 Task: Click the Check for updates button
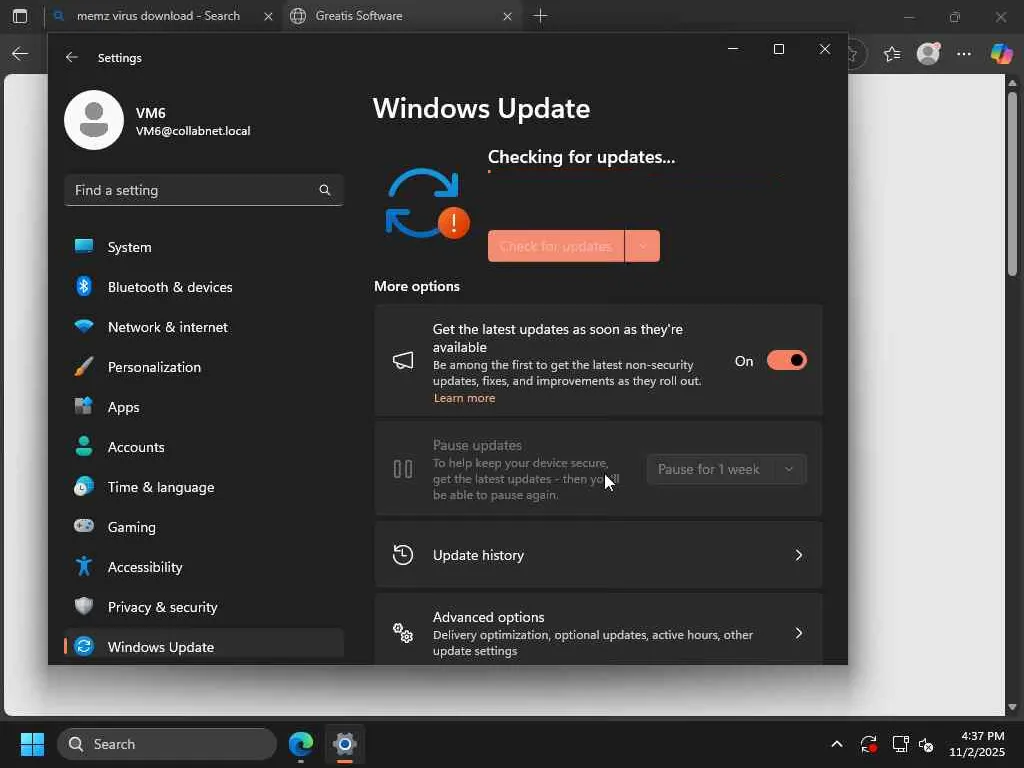556,246
